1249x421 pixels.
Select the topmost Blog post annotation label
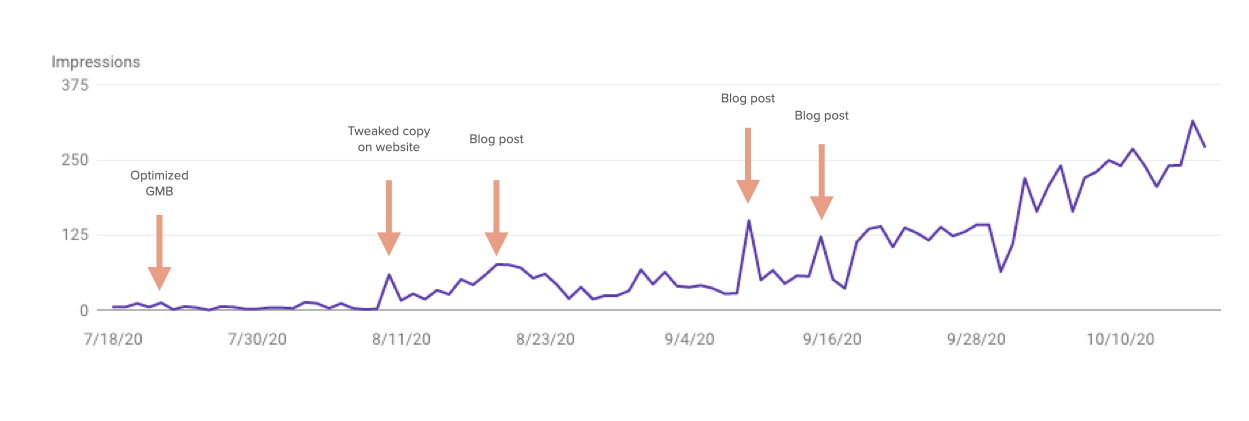(748, 98)
